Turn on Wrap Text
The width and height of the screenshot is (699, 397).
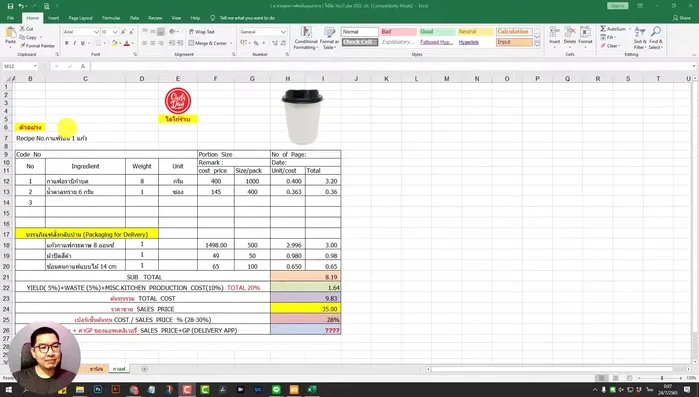pyautogui.click(x=201, y=32)
